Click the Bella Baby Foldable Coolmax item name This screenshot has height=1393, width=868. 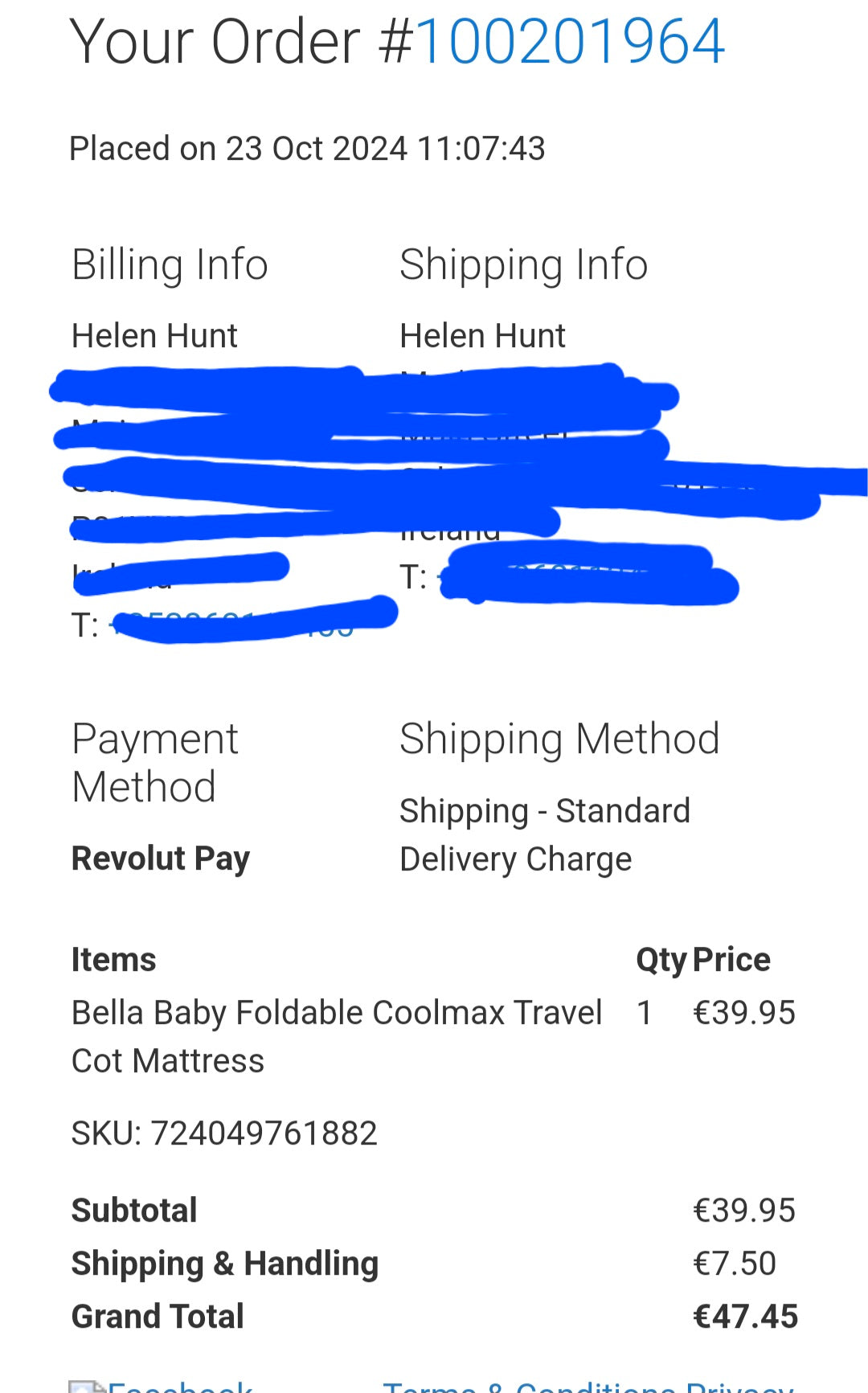pos(336,1037)
